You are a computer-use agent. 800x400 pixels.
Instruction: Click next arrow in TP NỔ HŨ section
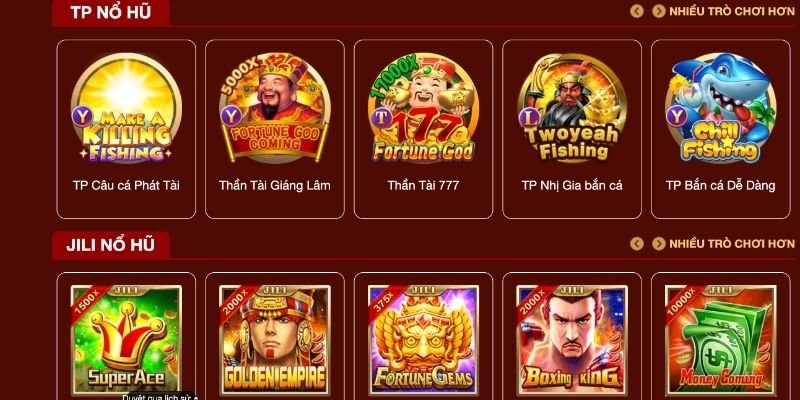[659, 11]
